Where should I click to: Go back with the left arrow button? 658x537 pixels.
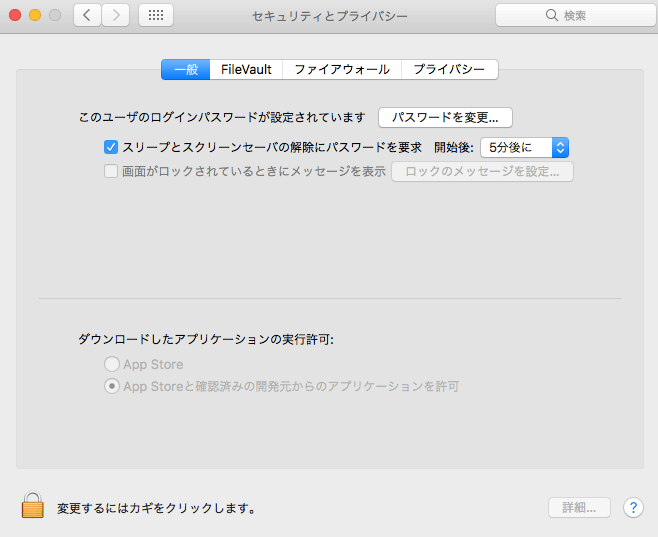tap(87, 16)
